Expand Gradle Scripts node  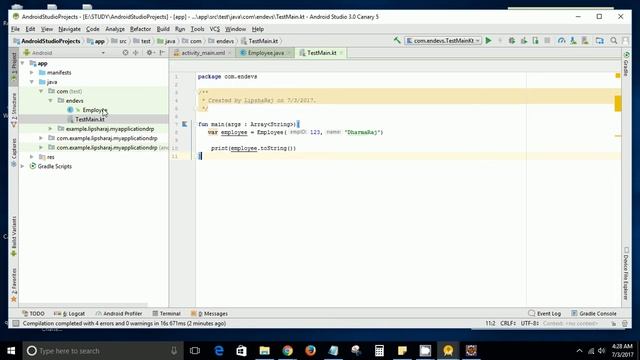click(x=23, y=166)
